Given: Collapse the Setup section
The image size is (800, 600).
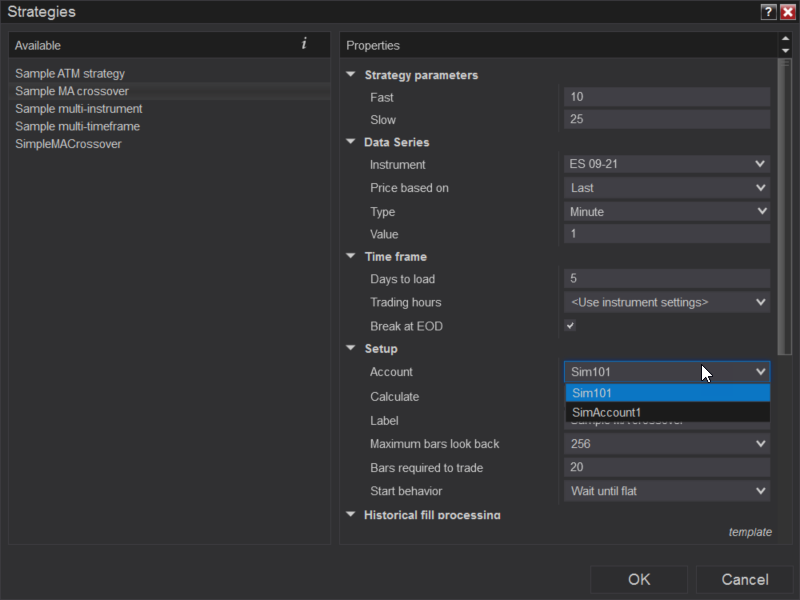Looking at the screenshot, I should (x=350, y=349).
